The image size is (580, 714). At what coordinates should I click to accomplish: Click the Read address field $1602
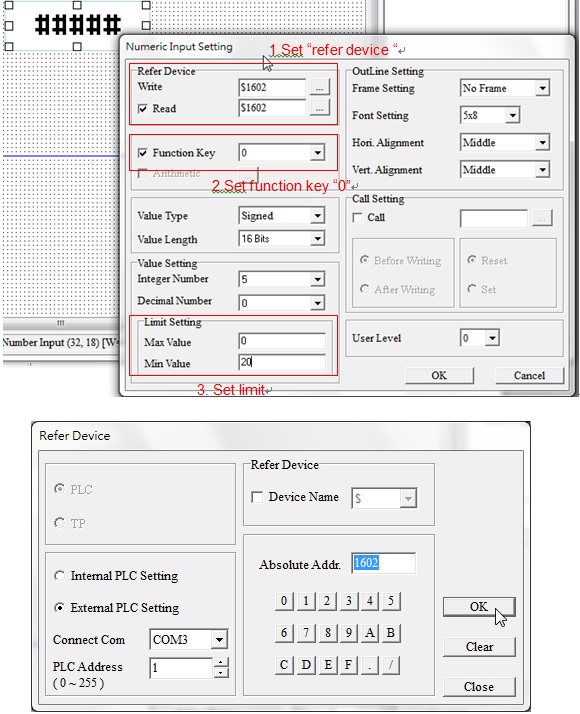[272, 108]
